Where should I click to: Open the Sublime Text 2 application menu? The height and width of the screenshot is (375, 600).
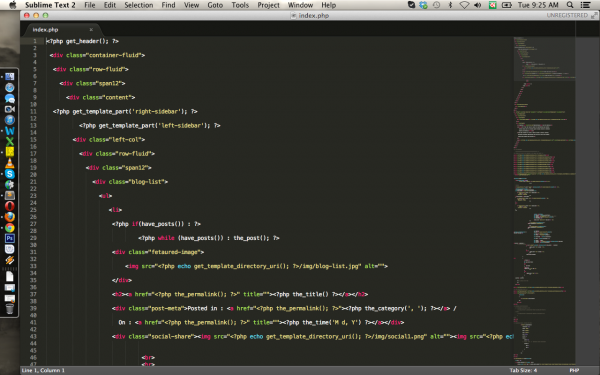click(x=50, y=5)
